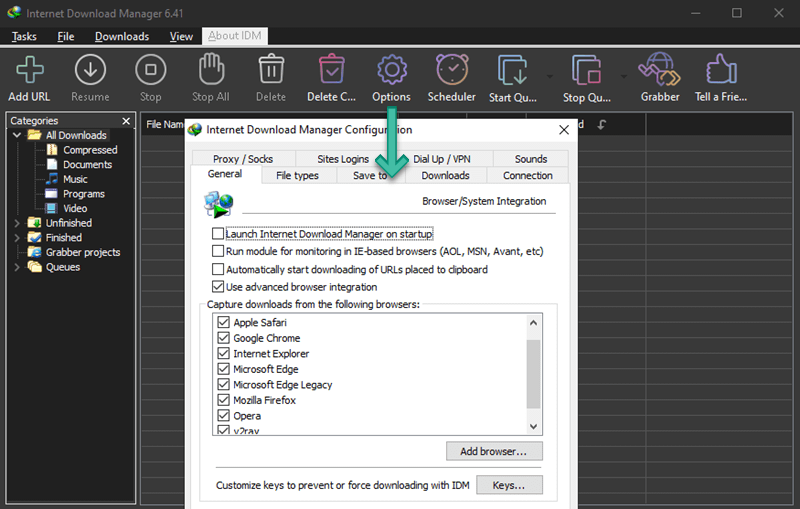Switch to the Downloads configuration tab
Image resolution: width=800 pixels, height=509 pixels.
coord(445,175)
